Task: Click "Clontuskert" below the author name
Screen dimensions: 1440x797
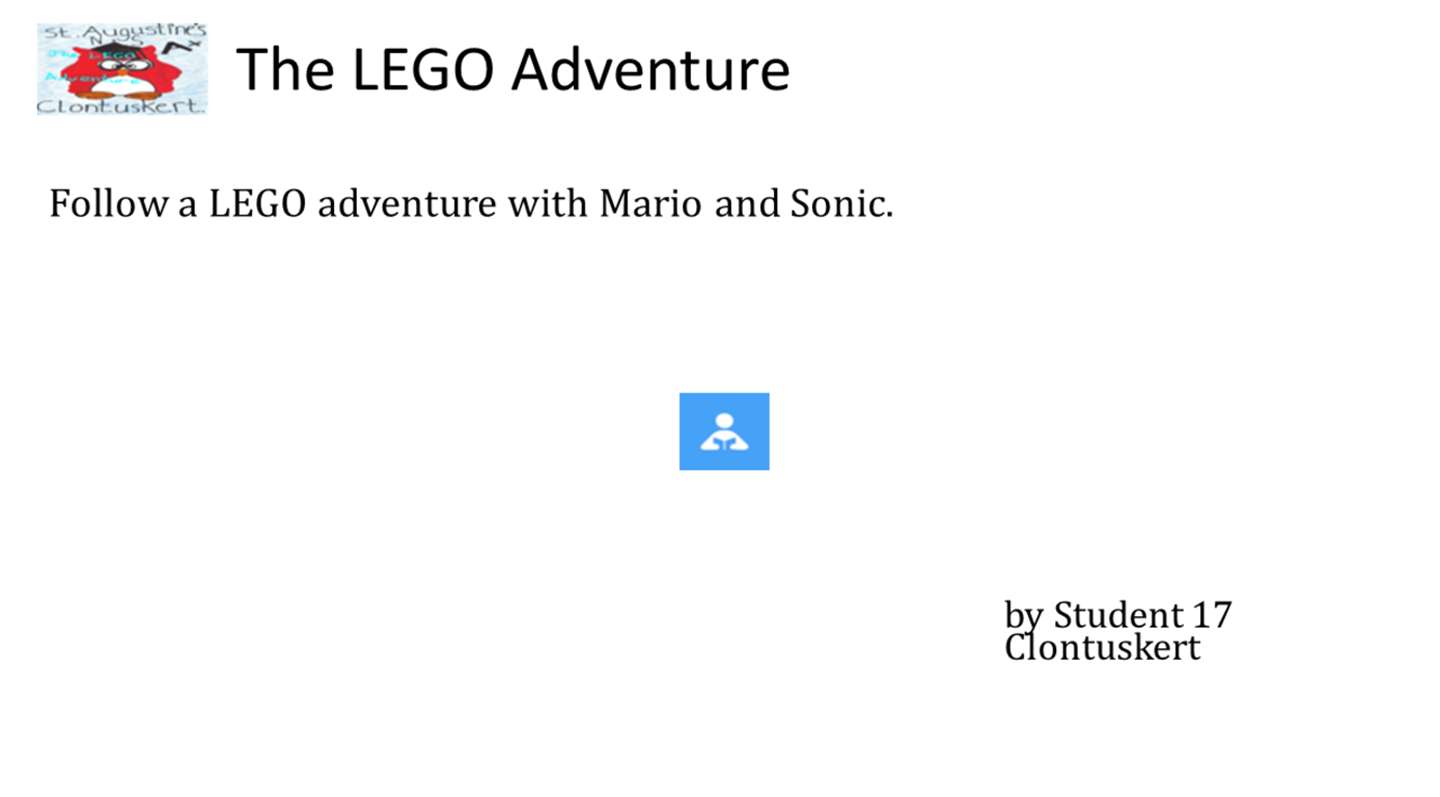Action: coord(1102,647)
